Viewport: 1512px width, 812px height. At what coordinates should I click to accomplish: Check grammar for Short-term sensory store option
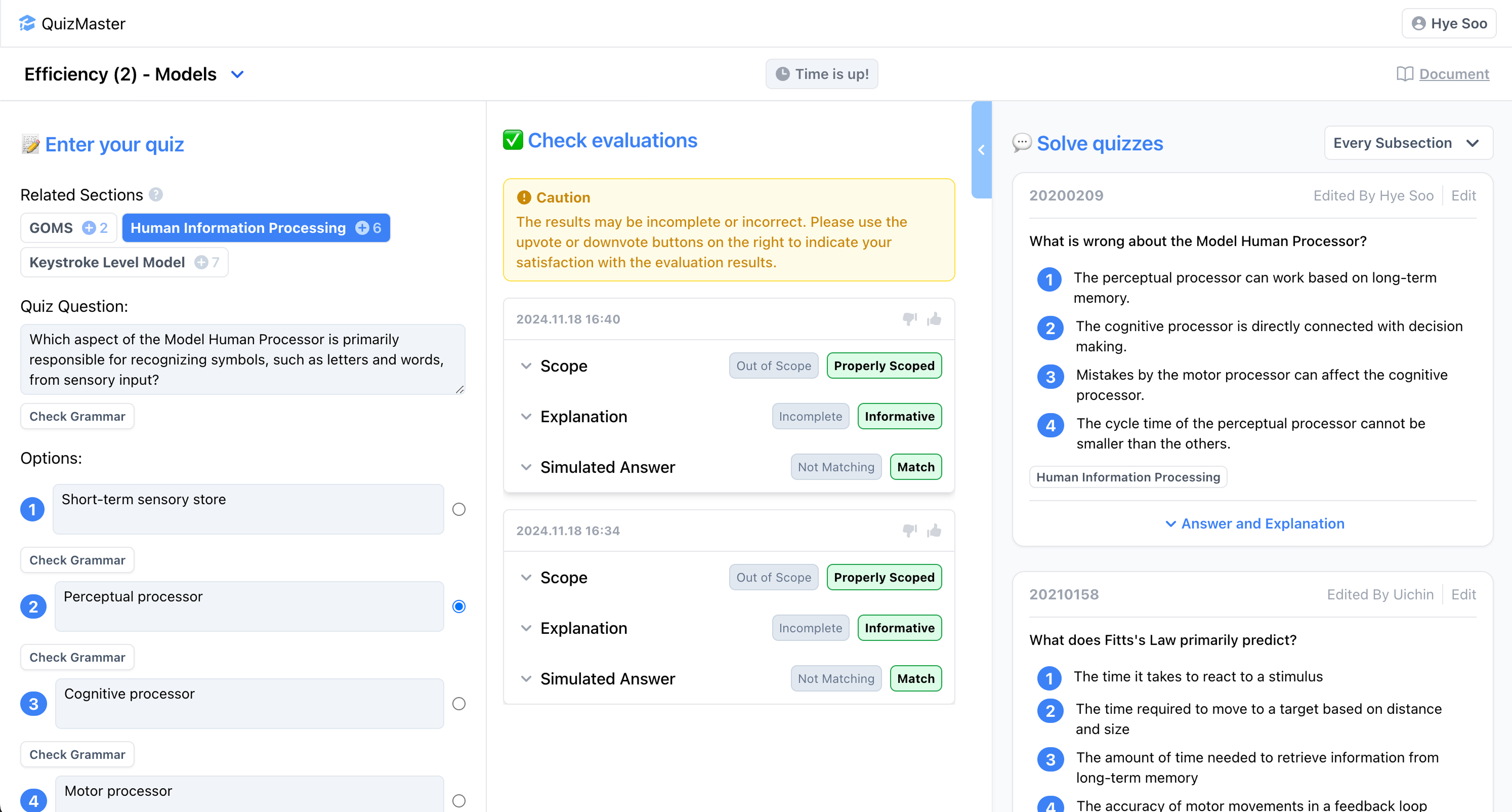77,560
